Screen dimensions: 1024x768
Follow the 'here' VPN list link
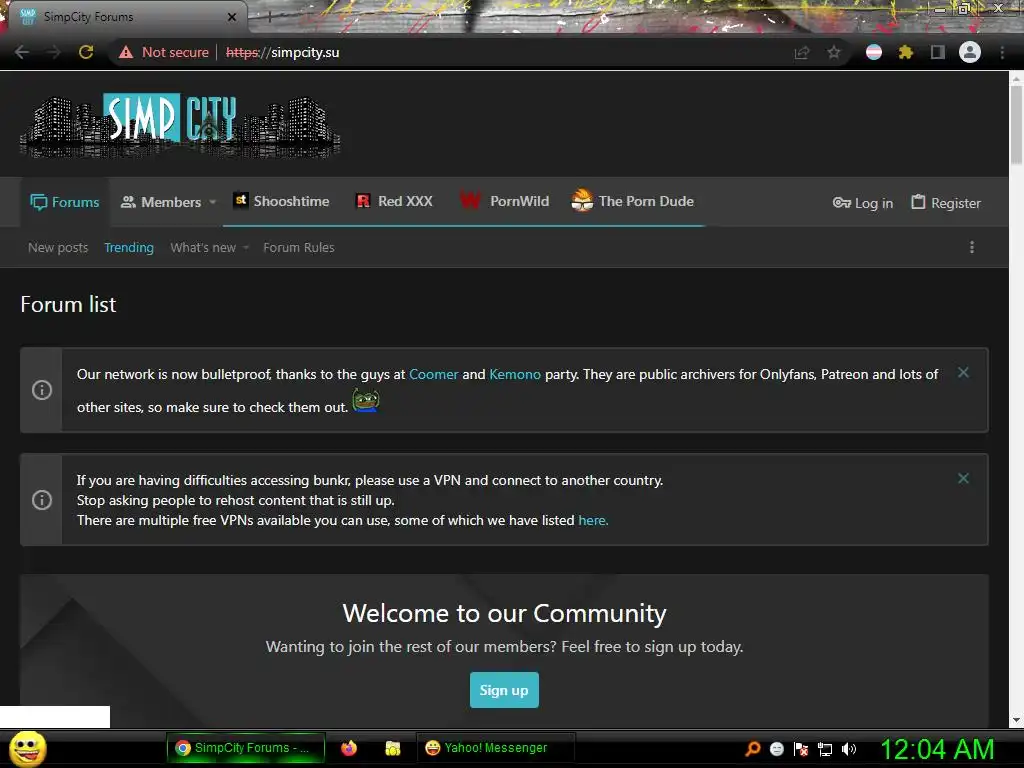[x=593, y=520]
